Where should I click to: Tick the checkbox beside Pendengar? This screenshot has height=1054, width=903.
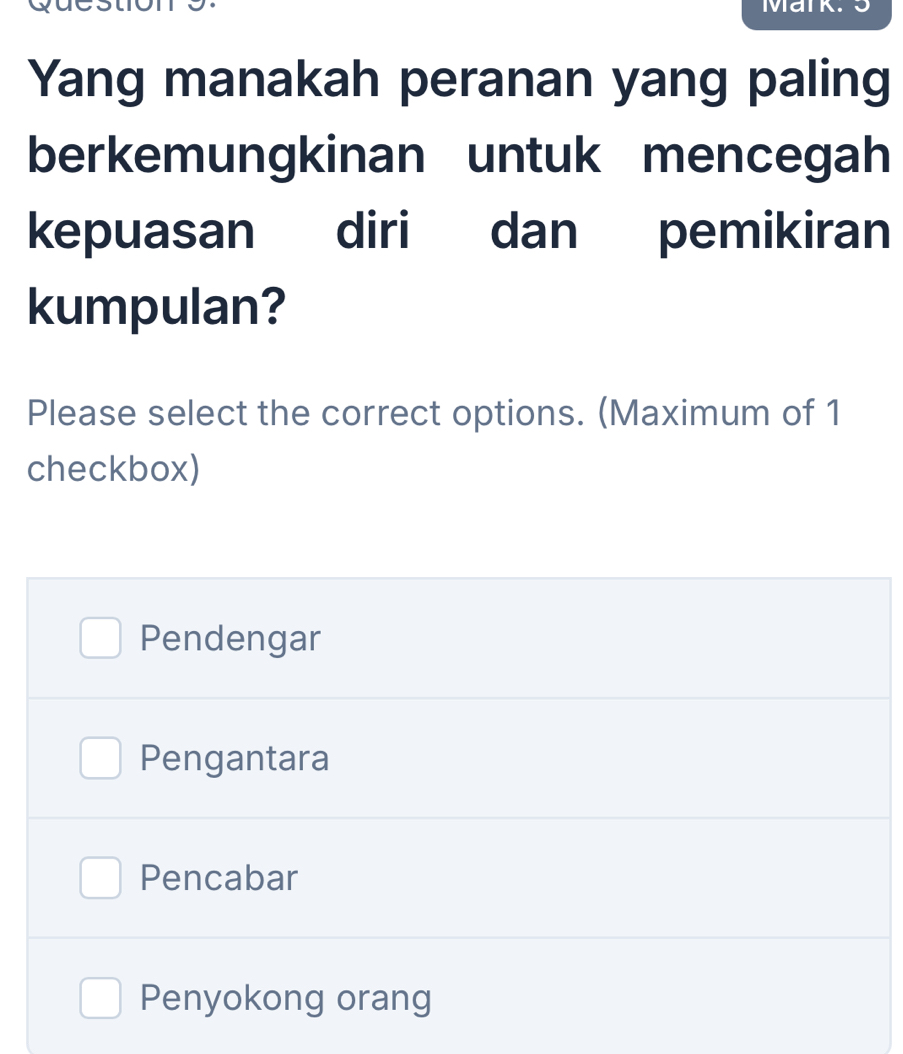tap(100, 638)
